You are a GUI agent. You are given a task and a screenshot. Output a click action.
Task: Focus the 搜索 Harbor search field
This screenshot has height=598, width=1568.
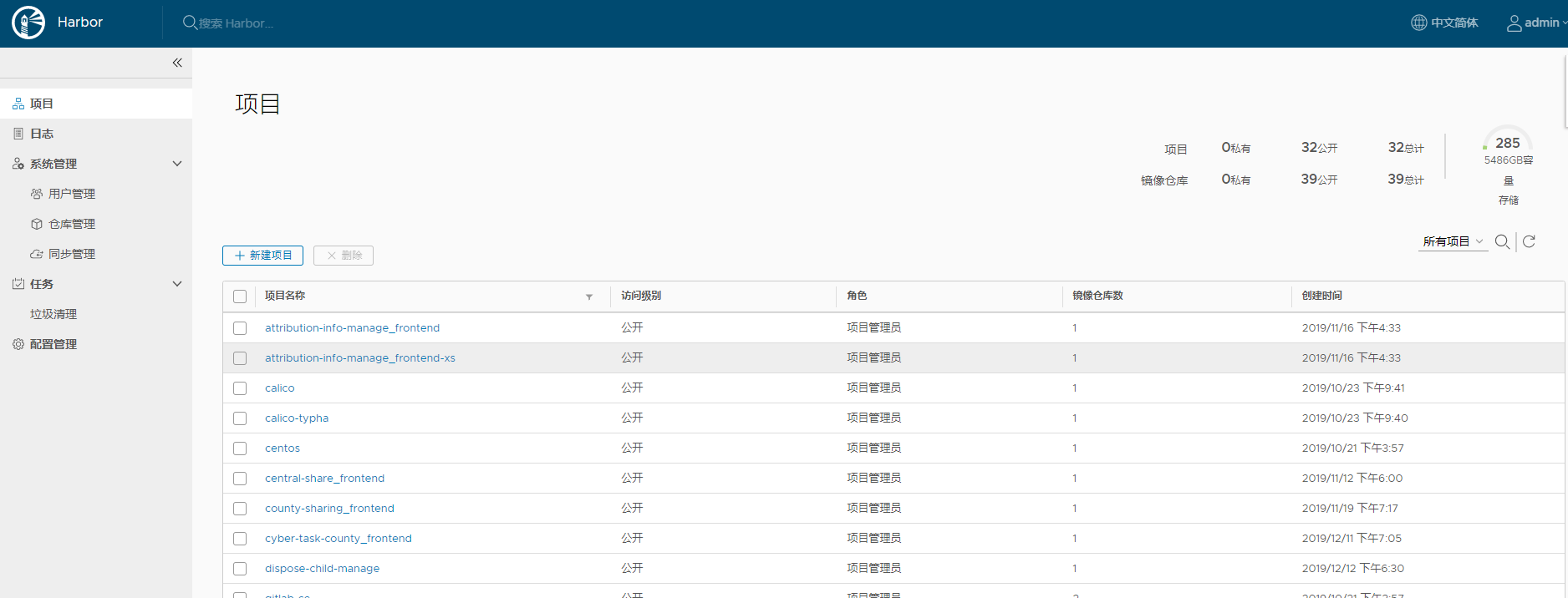[x=237, y=23]
